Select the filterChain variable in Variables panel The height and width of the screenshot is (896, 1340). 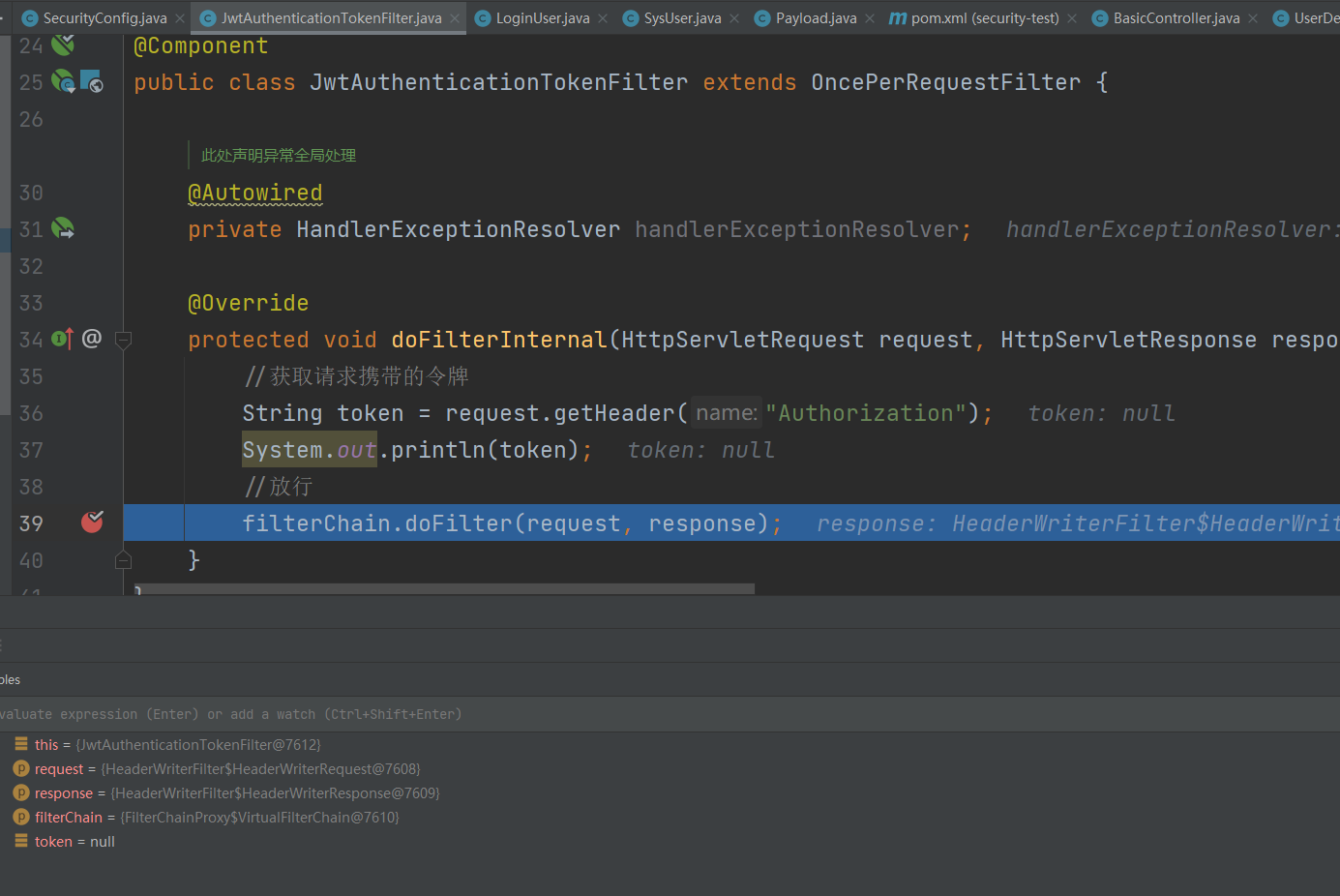point(68,818)
